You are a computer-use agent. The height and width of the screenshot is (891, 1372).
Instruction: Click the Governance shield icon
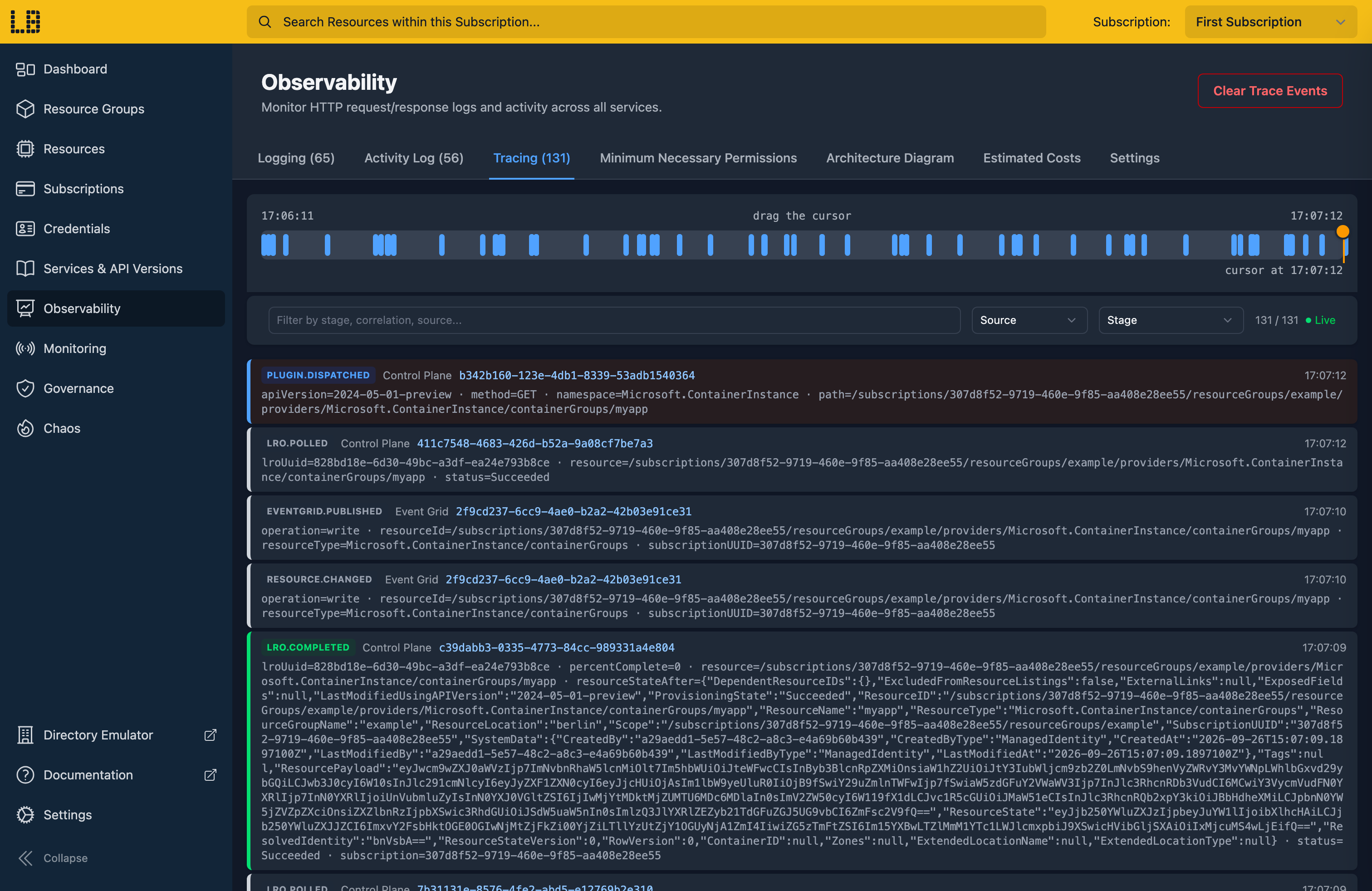click(x=25, y=388)
